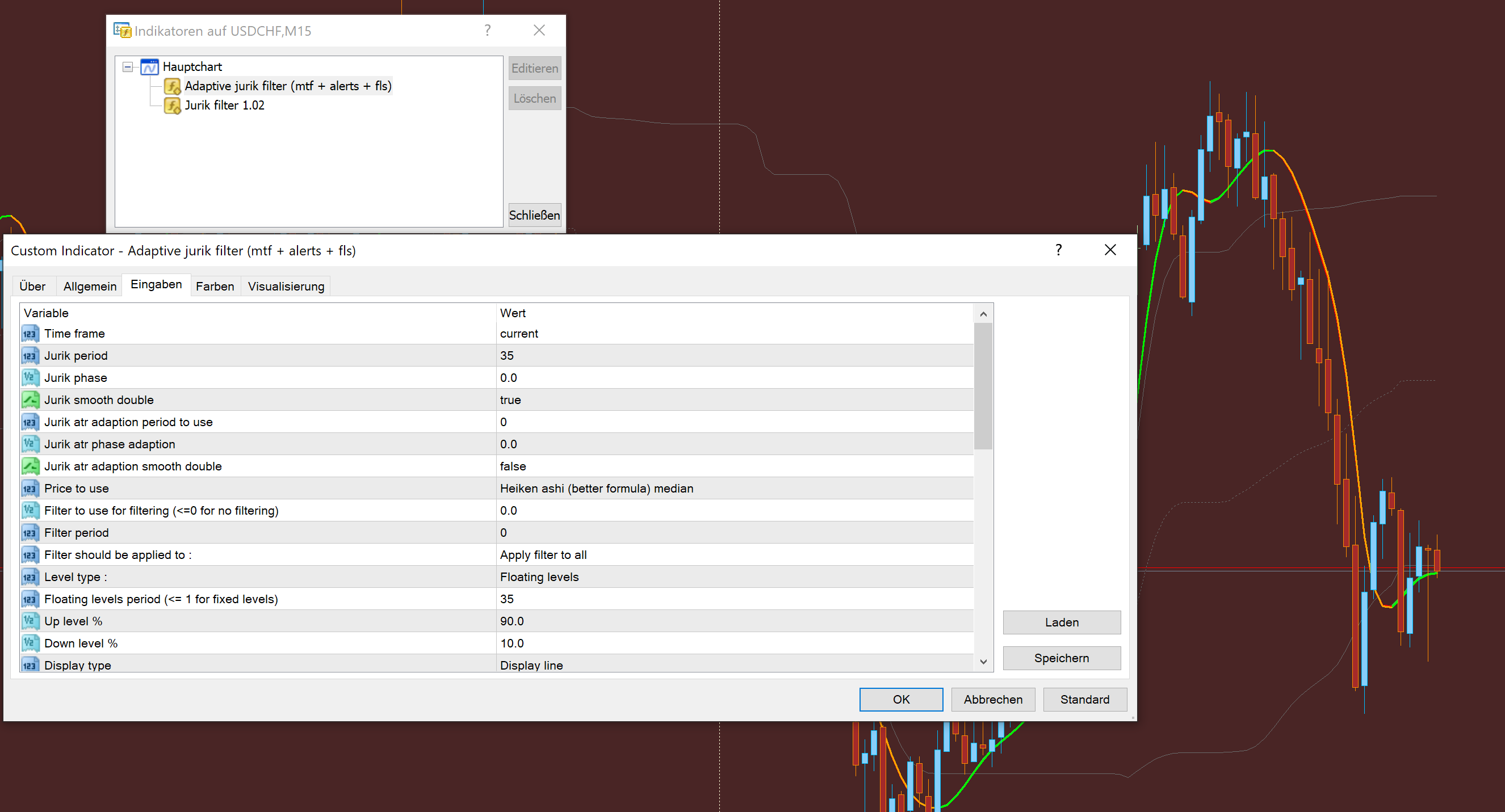Click the help question mark in Custom Indicator dialog

point(1058,250)
